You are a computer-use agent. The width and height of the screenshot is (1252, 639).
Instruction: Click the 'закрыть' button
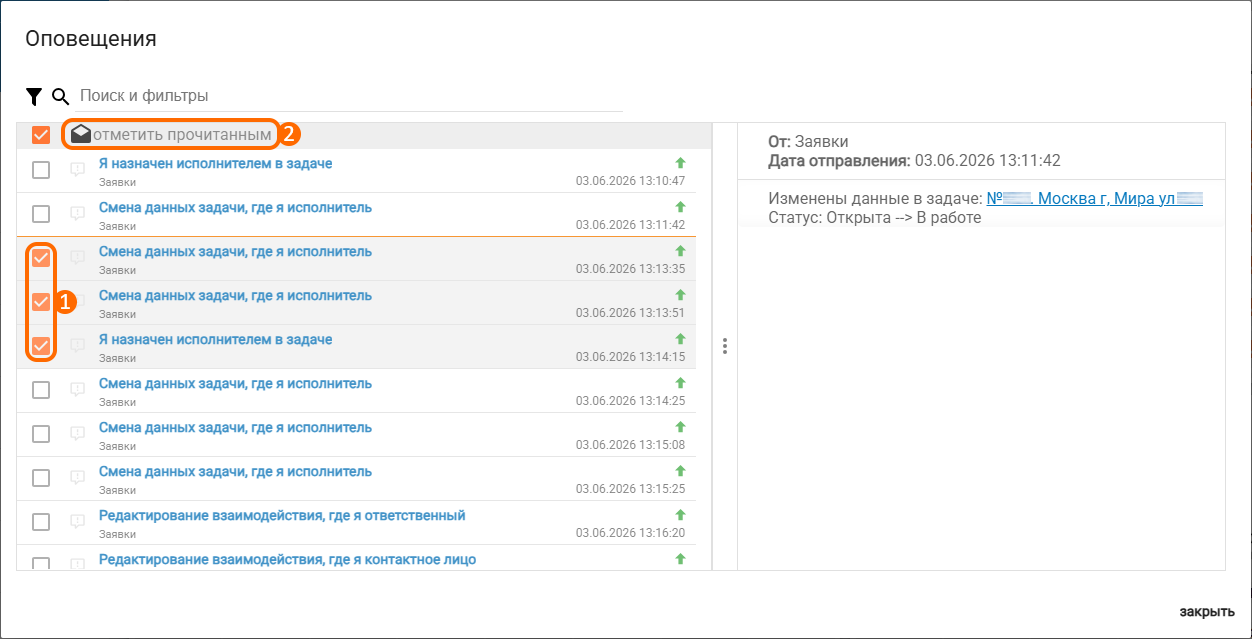tap(1207, 612)
